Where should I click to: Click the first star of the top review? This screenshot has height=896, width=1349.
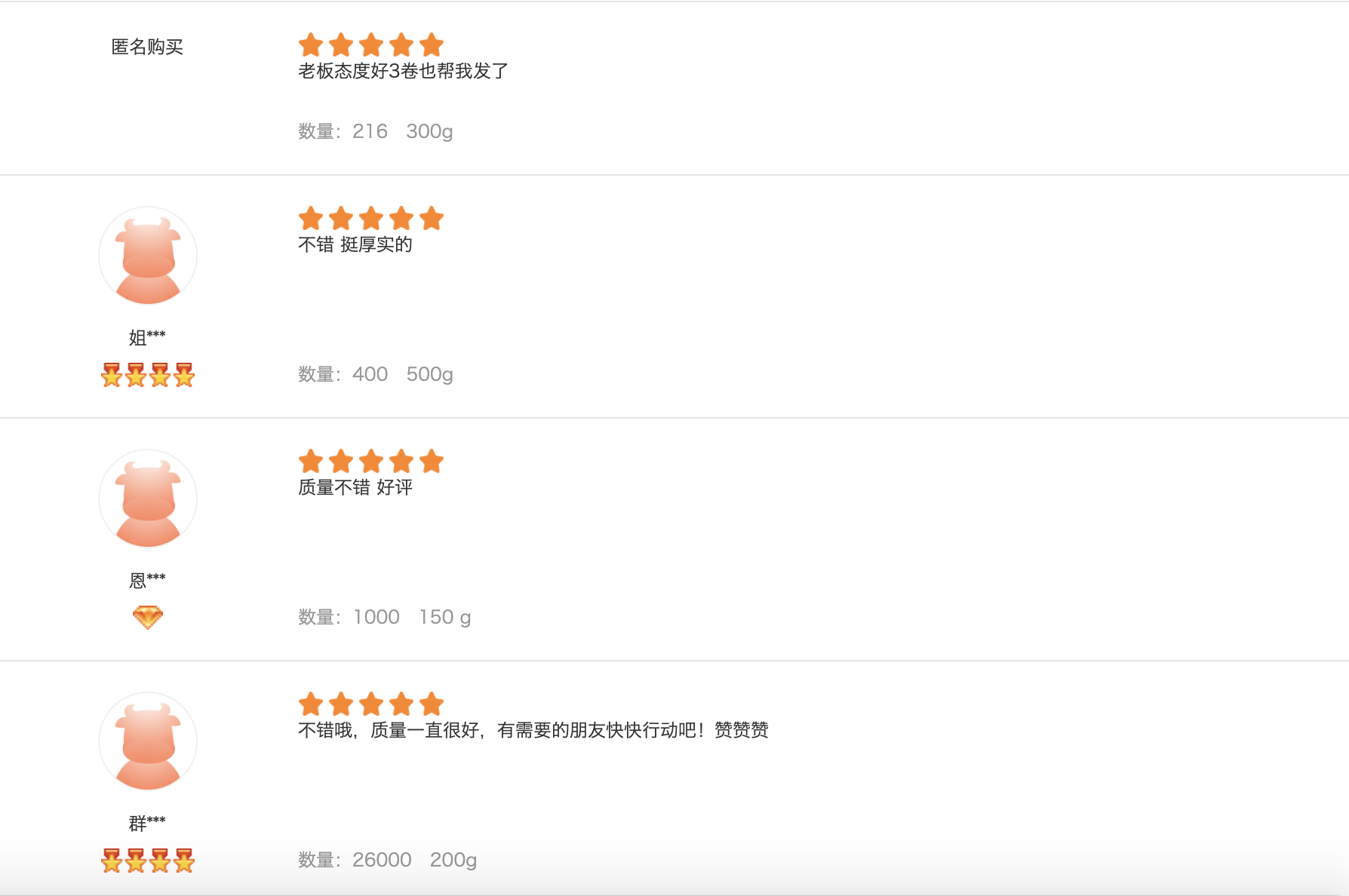309,44
